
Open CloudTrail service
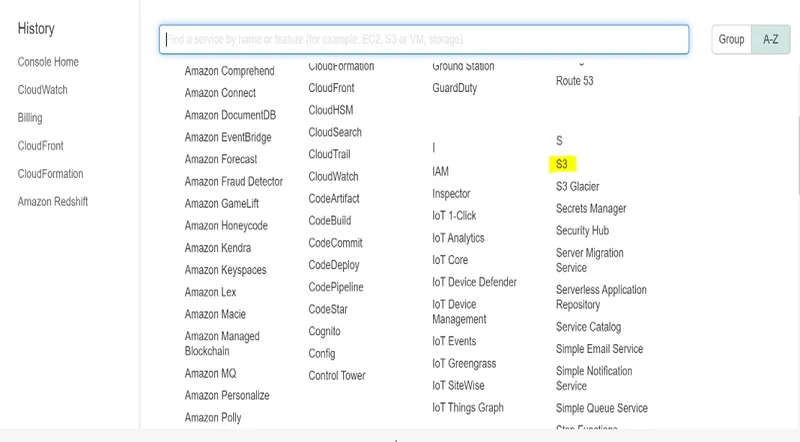pos(329,154)
